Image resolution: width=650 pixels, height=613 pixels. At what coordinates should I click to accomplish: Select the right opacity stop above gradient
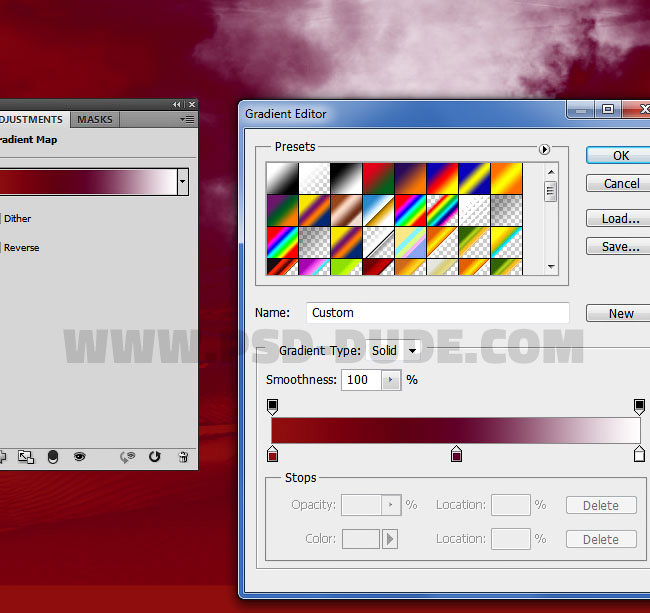[x=639, y=407]
